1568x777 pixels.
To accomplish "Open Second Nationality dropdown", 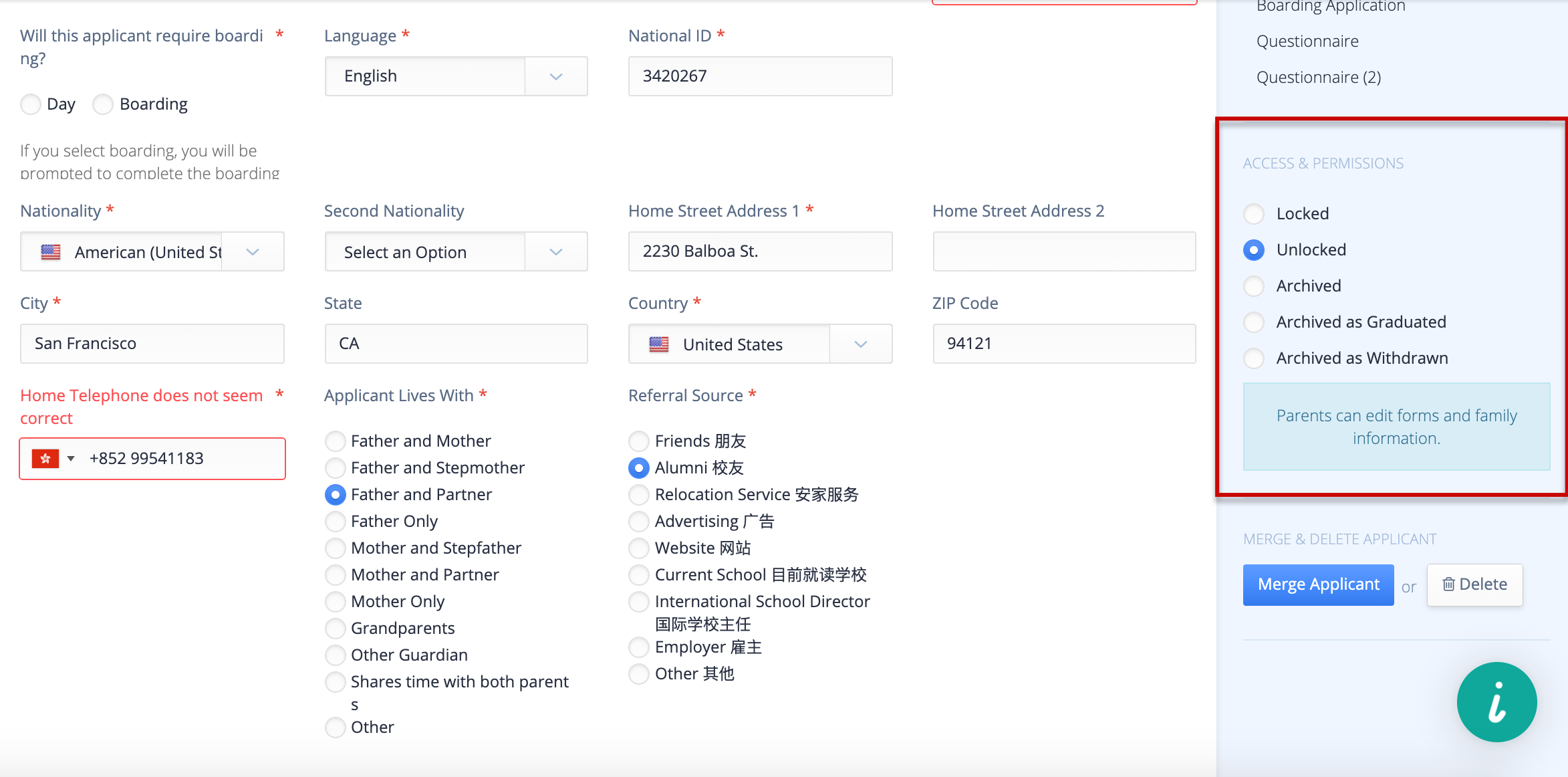I will [456, 251].
